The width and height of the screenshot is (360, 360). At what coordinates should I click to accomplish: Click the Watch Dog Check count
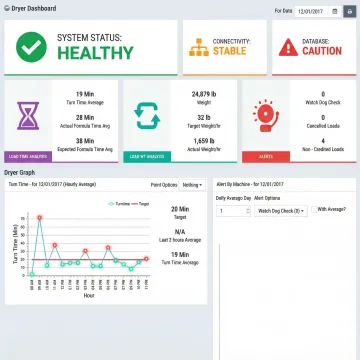[x=323, y=94]
